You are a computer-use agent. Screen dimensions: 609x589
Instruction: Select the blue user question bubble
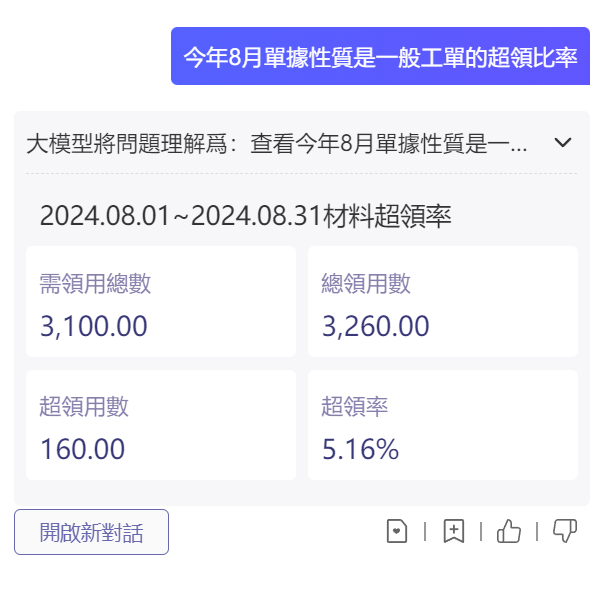[380, 56]
